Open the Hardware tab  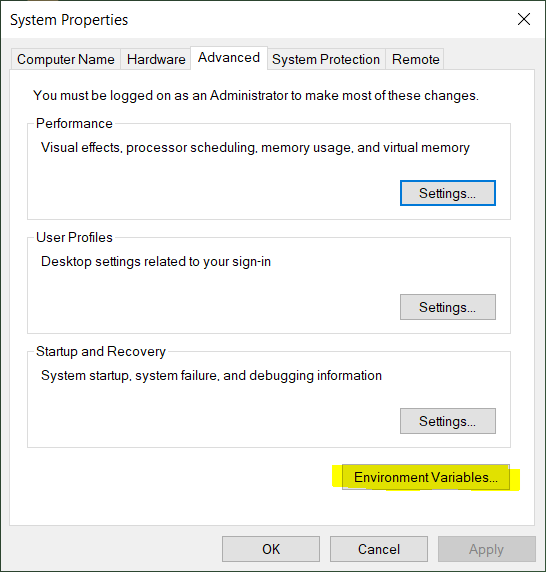tap(156, 59)
